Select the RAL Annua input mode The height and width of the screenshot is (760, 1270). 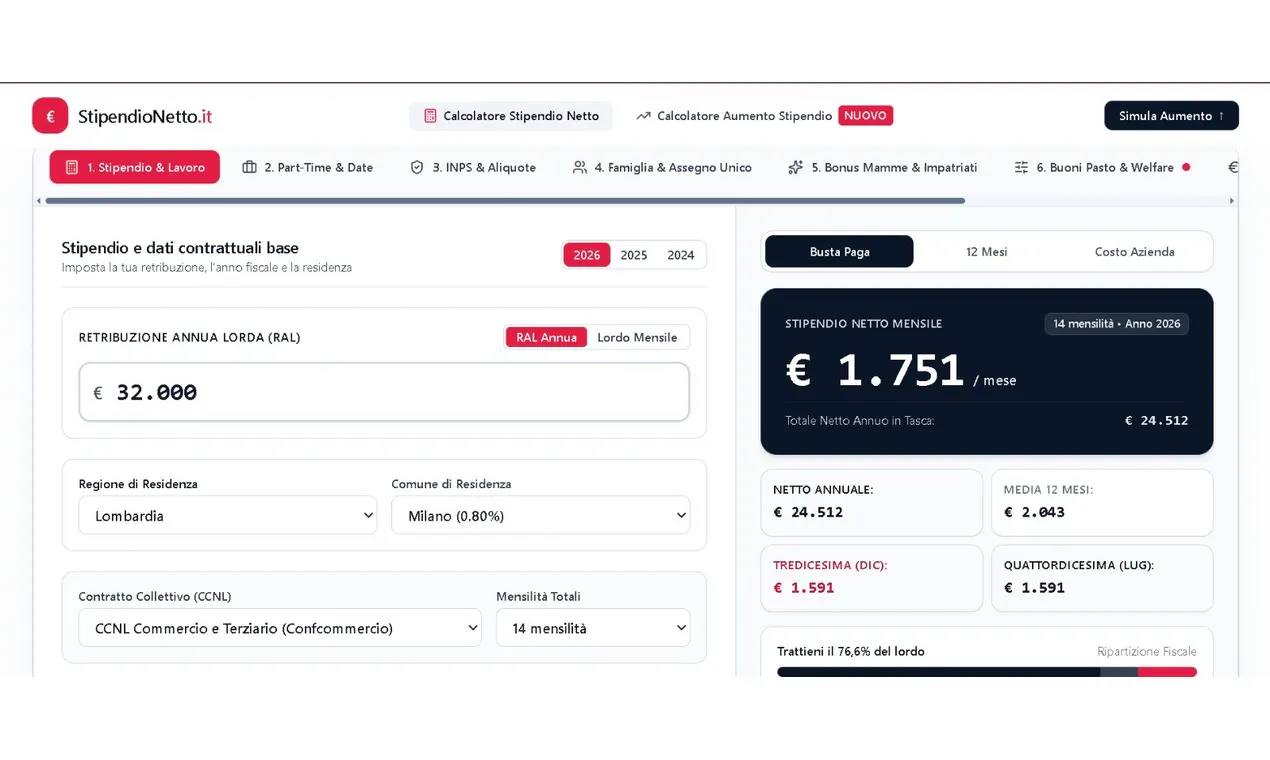[x=546, y=337]
